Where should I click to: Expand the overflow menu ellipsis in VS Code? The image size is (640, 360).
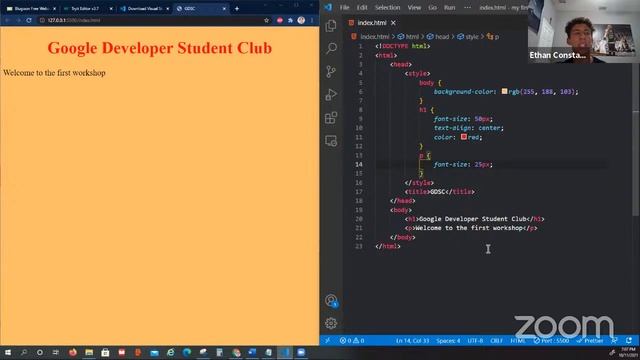467,7
